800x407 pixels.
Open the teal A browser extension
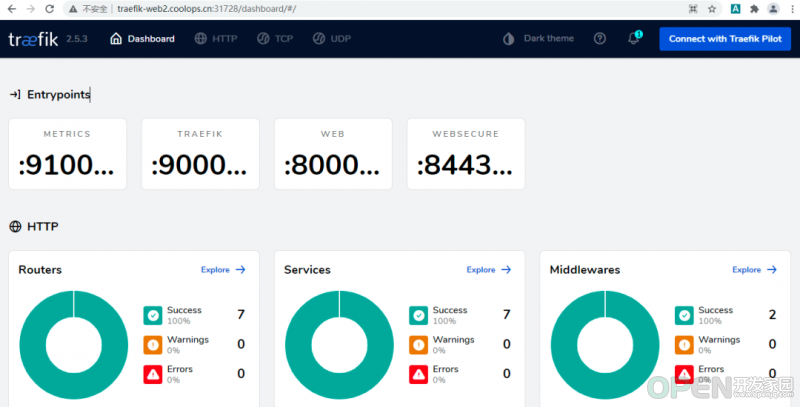click(735, 9)
